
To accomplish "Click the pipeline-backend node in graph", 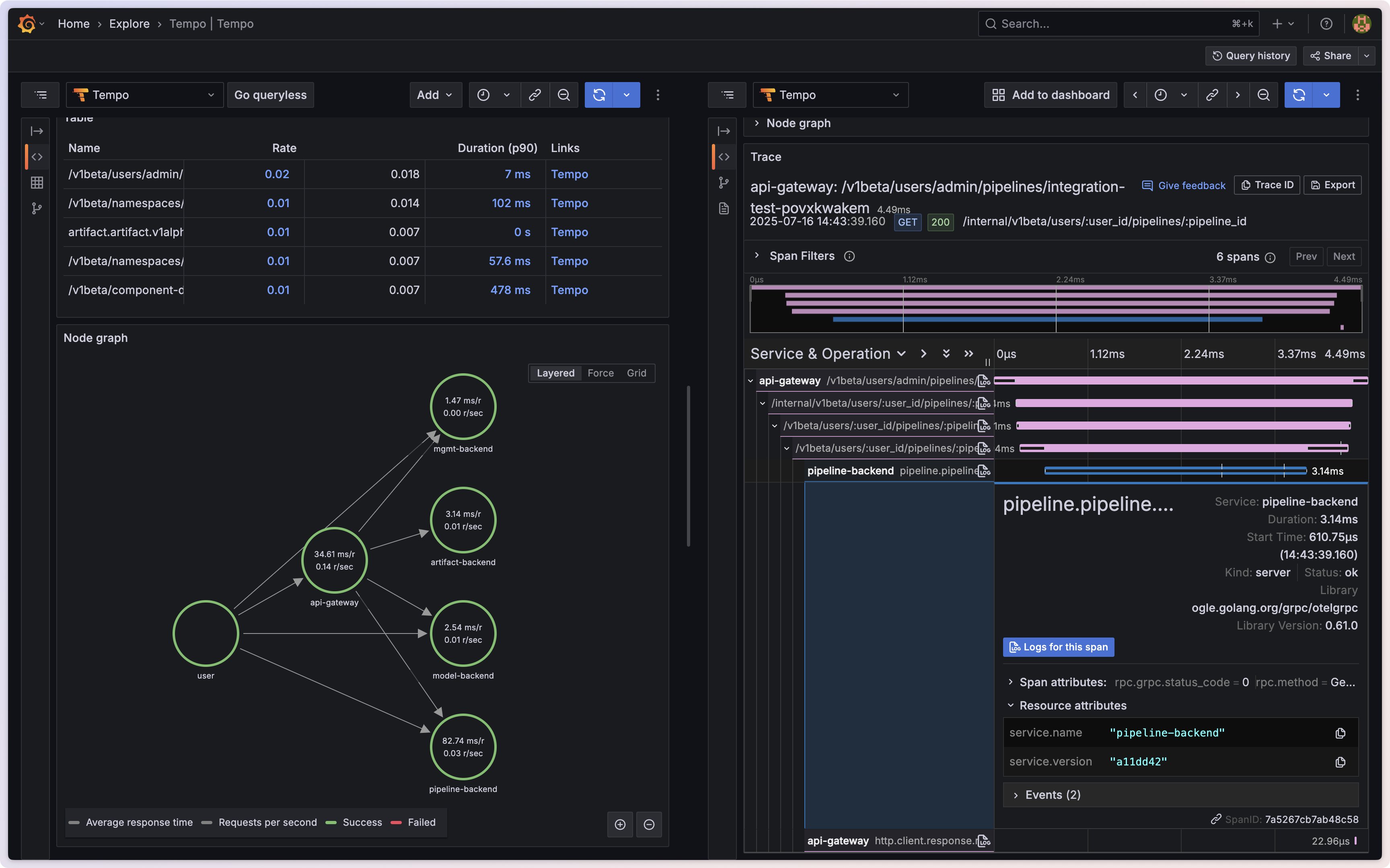I will click(x=463, y=746).
